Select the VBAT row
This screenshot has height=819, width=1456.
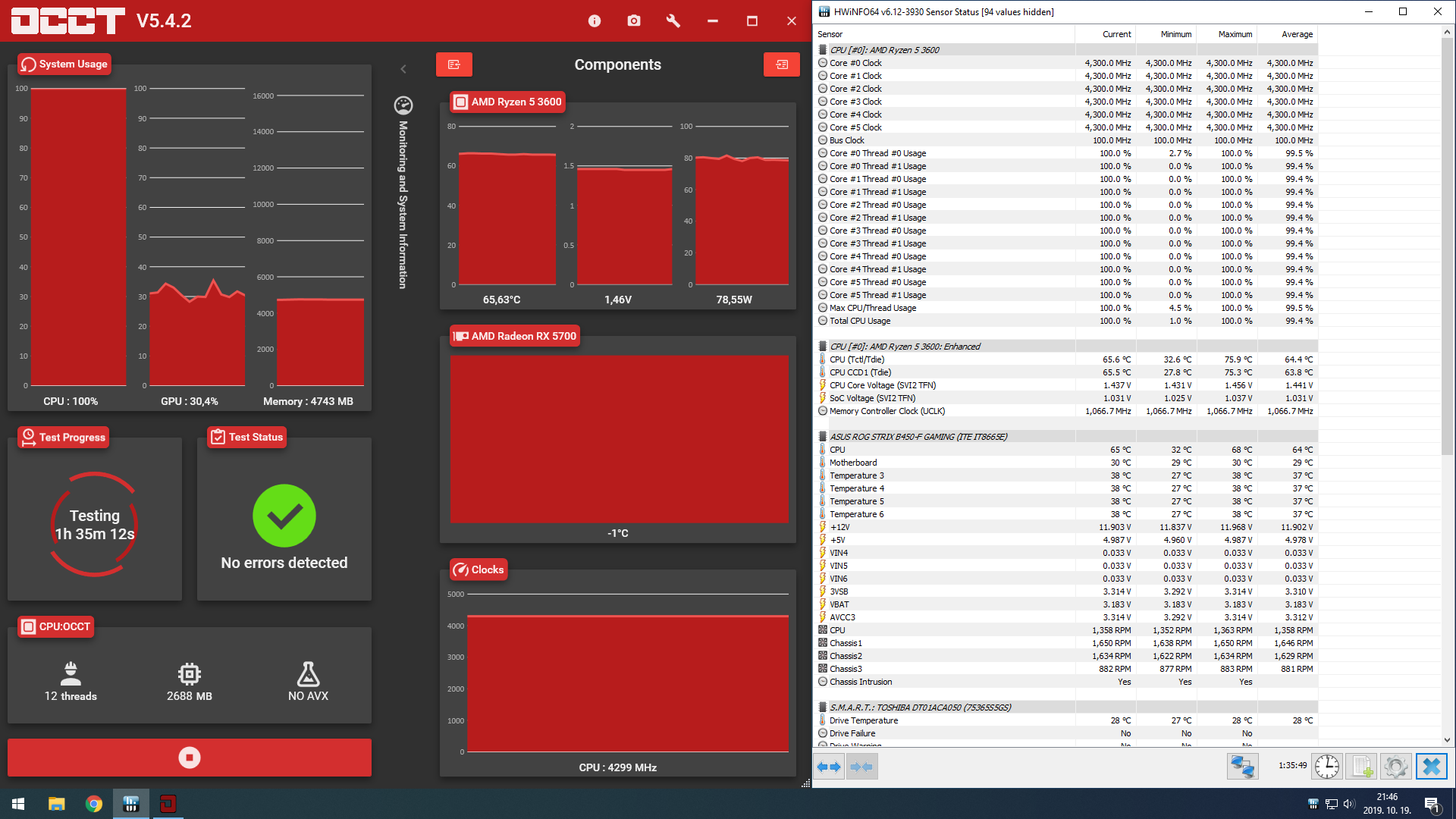pos(1065,604)
